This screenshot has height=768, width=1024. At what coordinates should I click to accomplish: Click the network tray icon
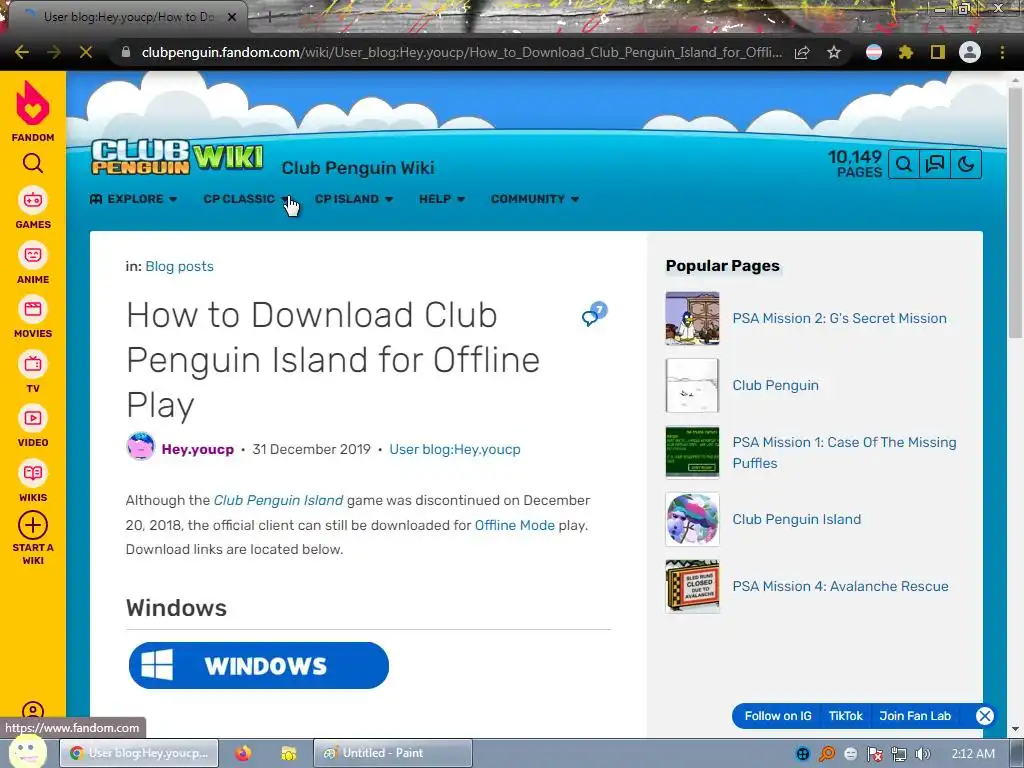pyautogui.click(x=899, y=754)
